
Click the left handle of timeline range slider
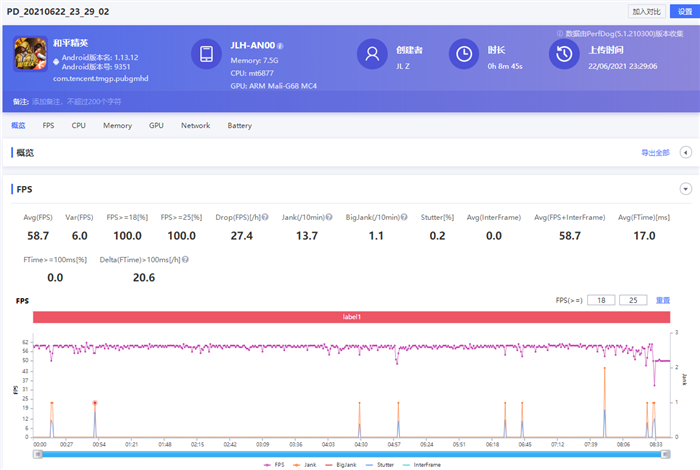(38, 454)
